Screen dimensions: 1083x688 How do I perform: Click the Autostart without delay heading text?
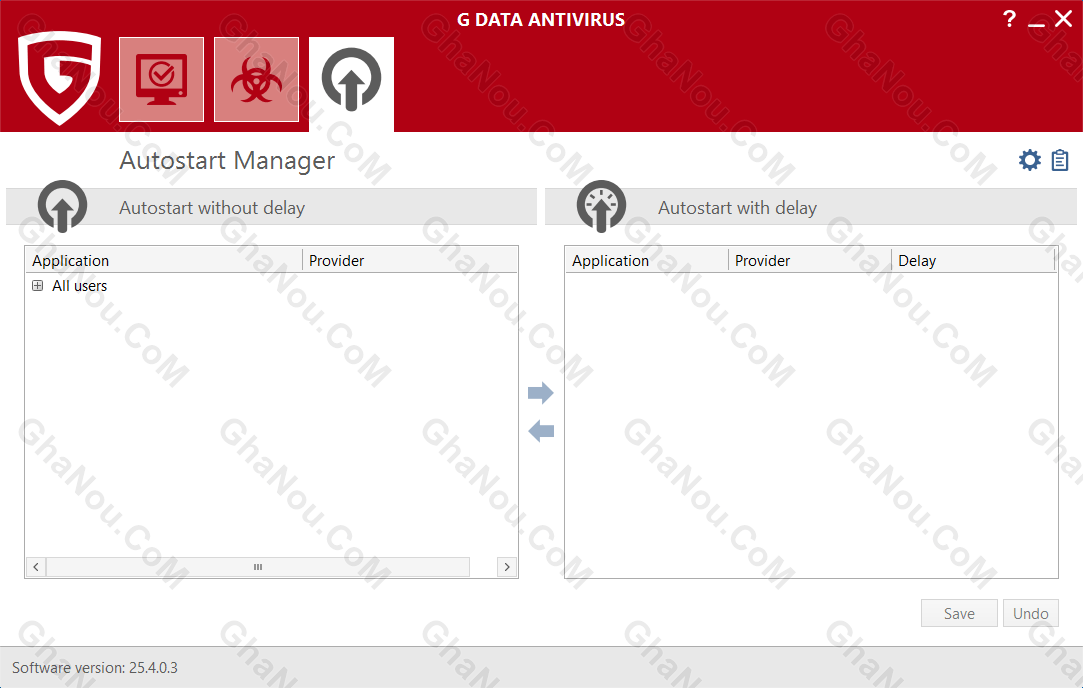(x=212, y=208)
